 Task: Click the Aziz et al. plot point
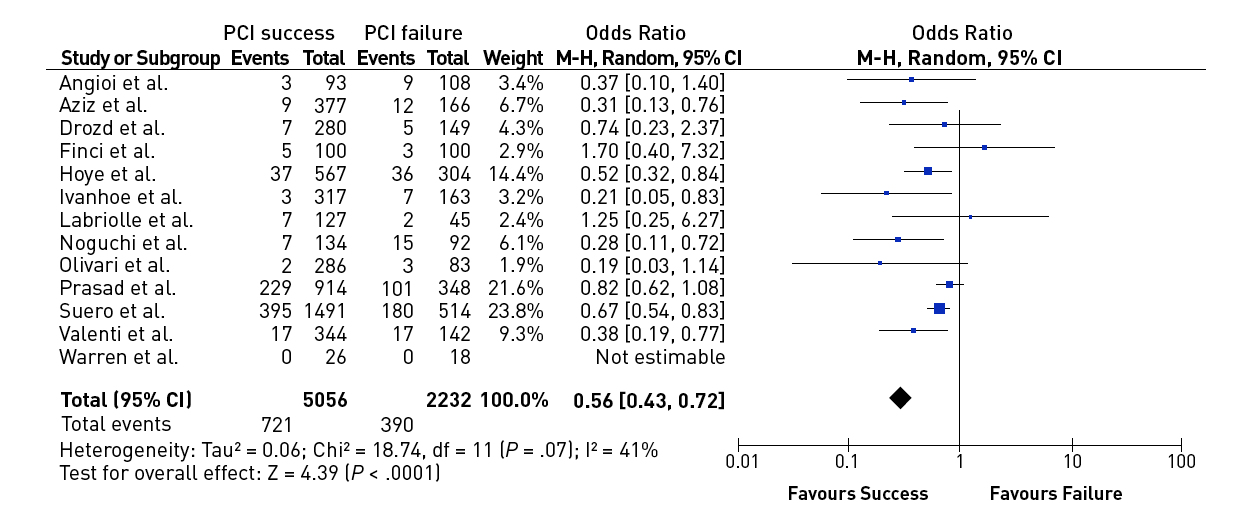point(903,102)
